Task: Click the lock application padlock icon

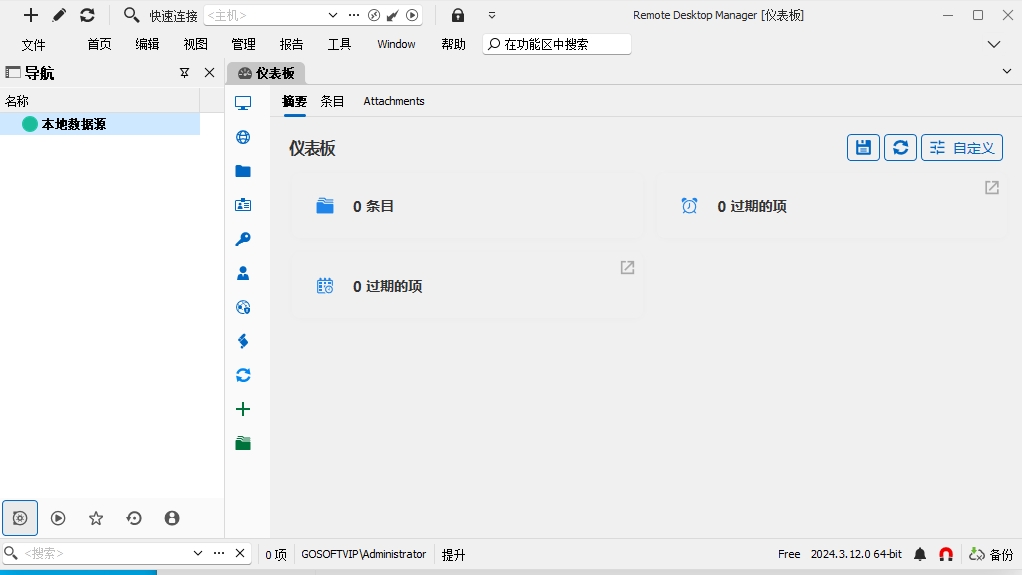Action: (x=458, y=15)
